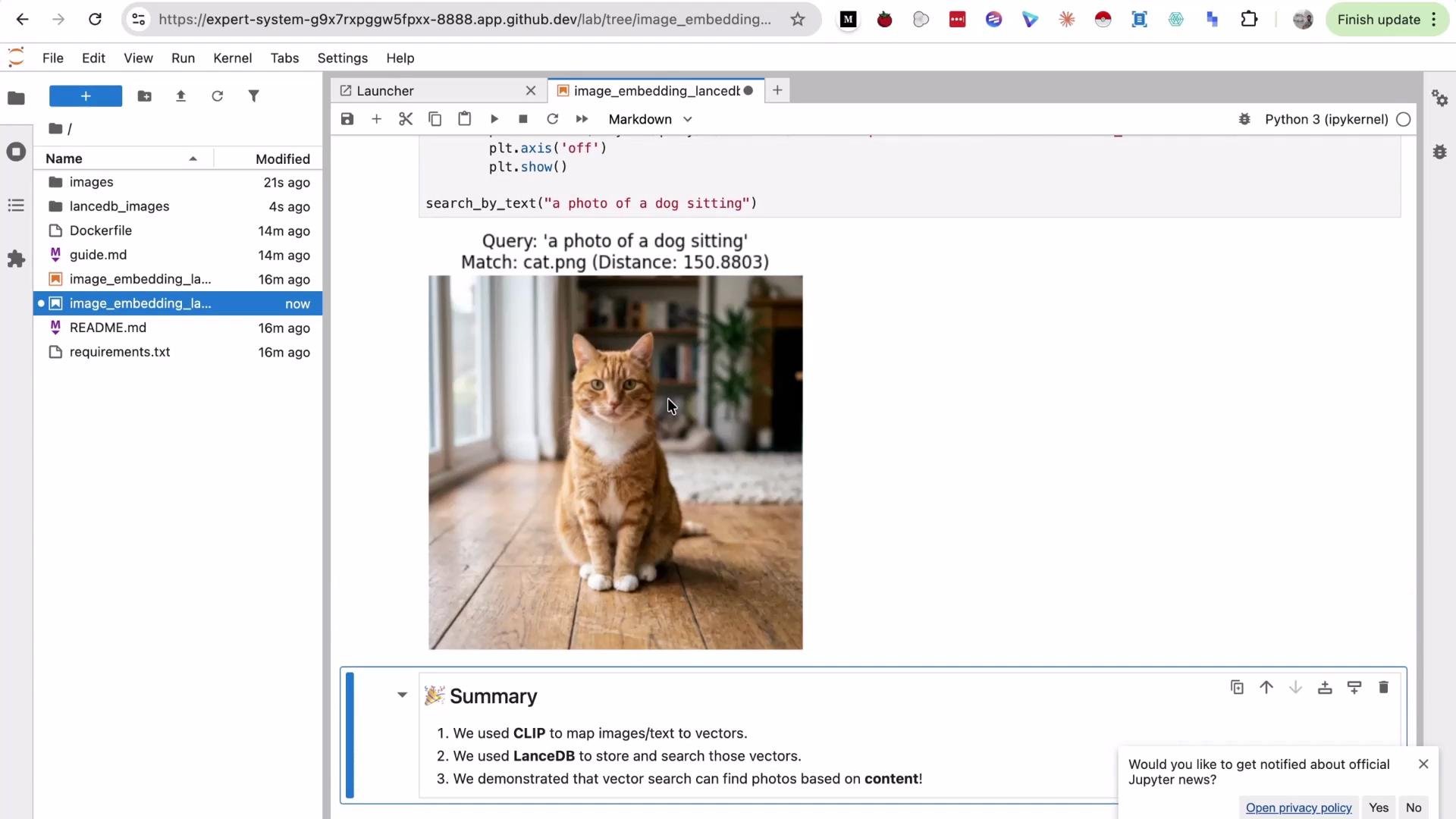Enable debugger with the bug icon
This screenshot has width=1456, height=819.
coord(1244,119)
